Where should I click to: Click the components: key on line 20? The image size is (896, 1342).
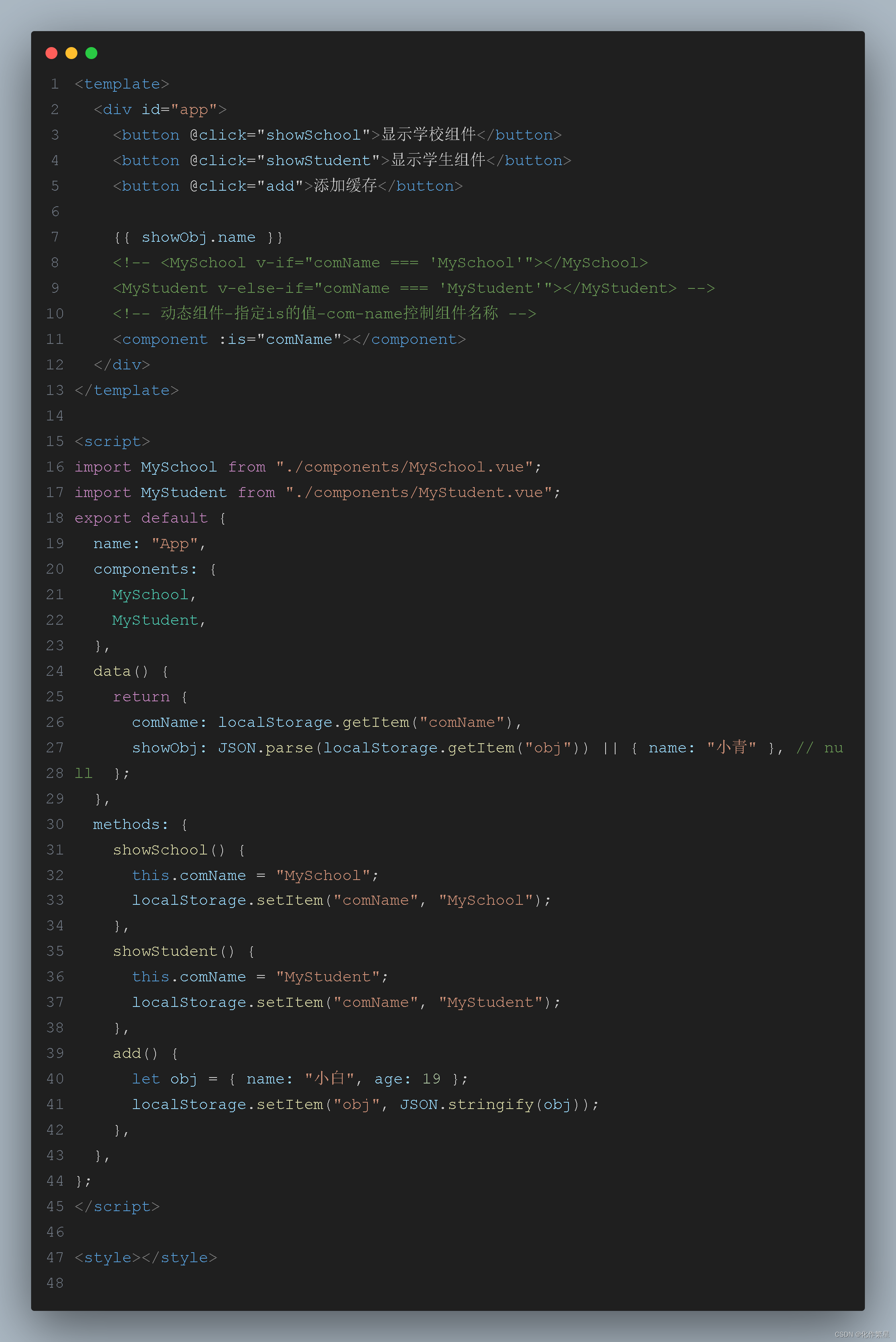146,570
